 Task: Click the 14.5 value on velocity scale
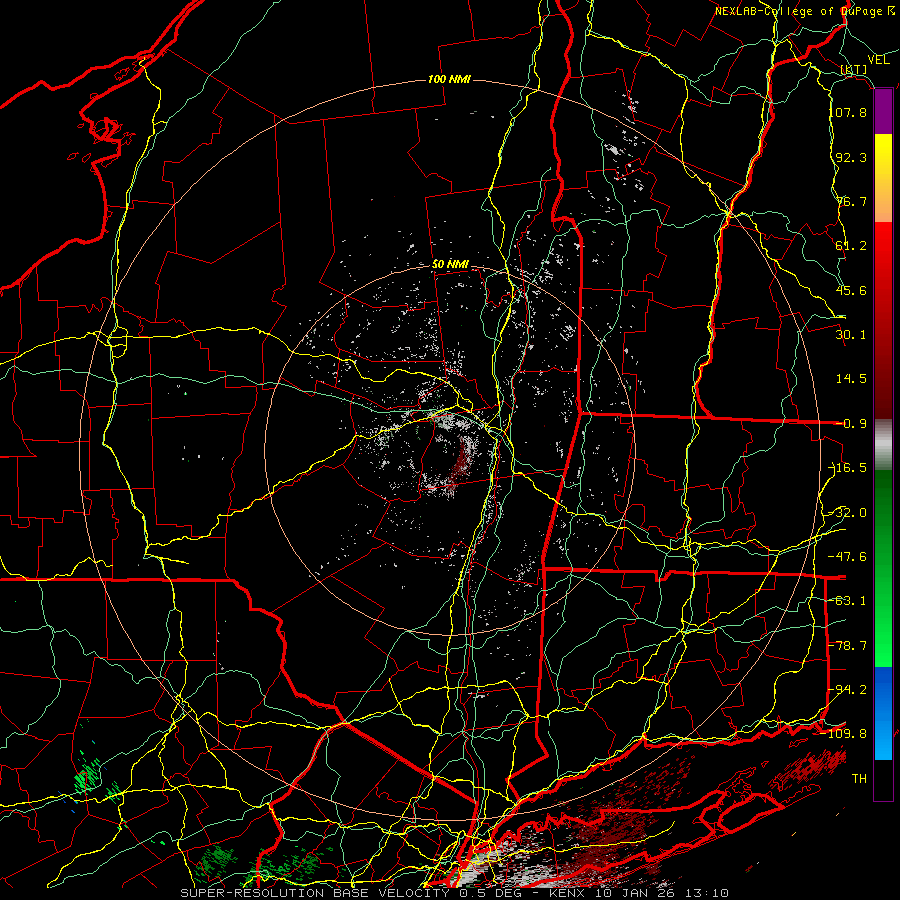tap(851, 379)
